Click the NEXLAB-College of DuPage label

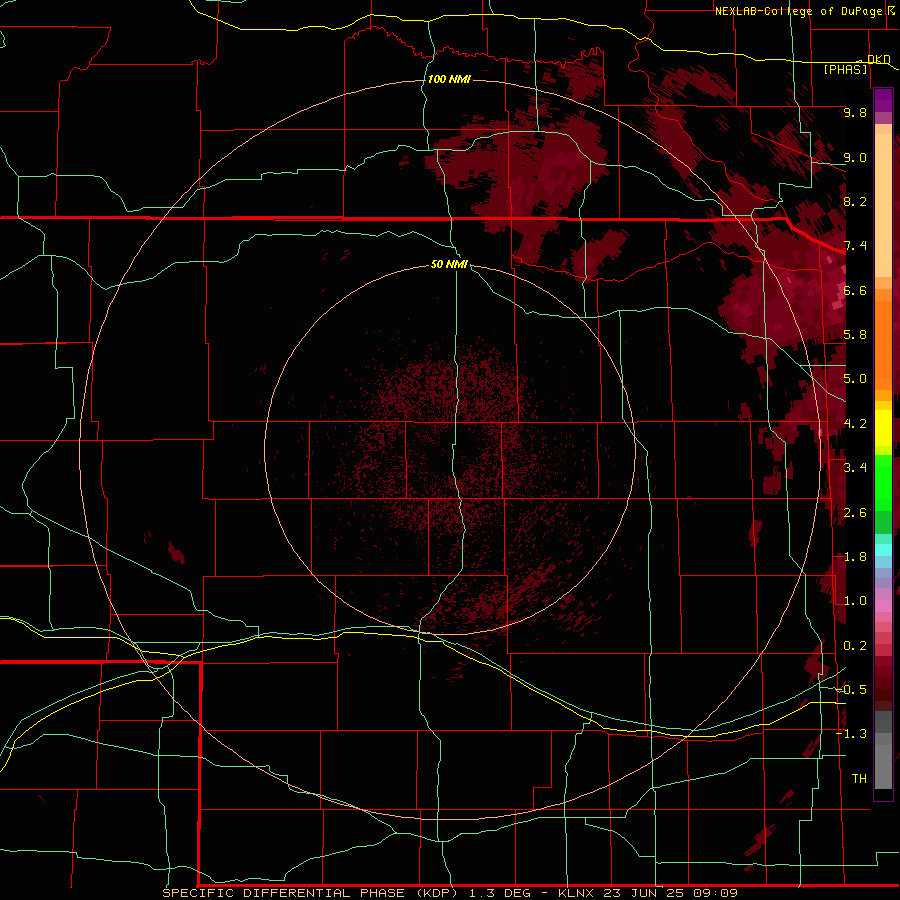pyautogui.click(x=798, y=11)
